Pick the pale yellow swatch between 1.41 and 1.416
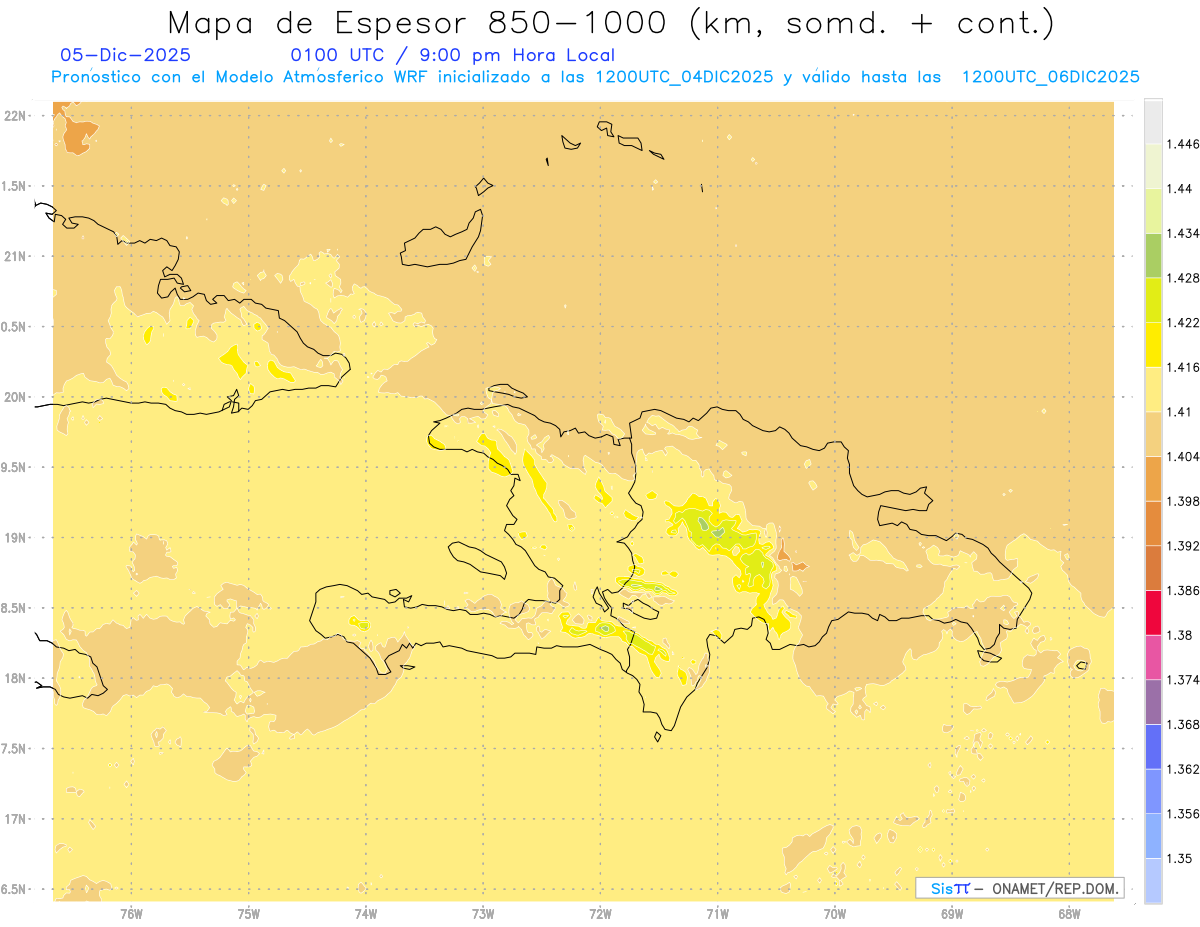1200x927 pixels. coord(1153,389)
